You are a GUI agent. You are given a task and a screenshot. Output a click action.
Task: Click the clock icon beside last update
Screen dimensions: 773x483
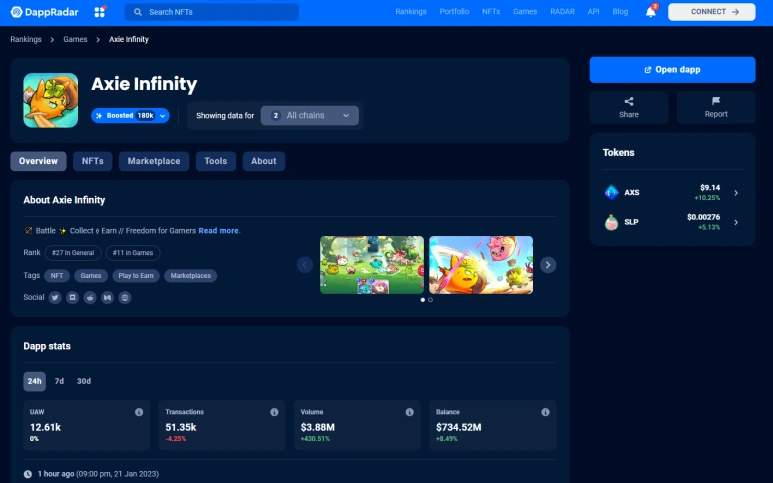pos(28,474)
